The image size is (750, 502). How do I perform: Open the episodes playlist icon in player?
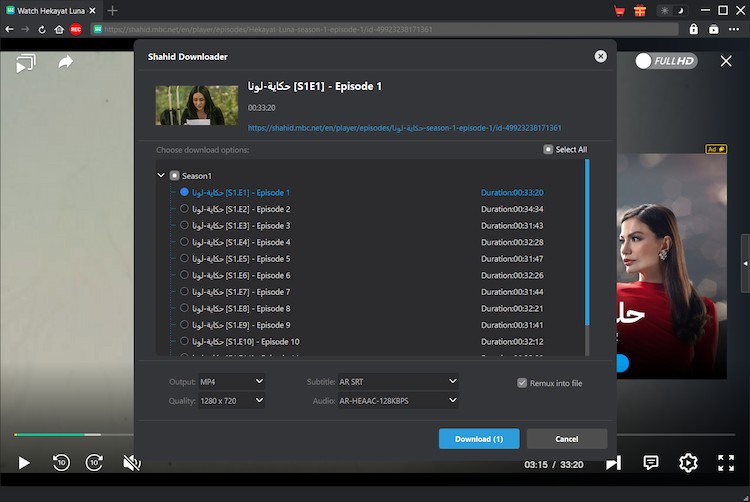(26, 63)
